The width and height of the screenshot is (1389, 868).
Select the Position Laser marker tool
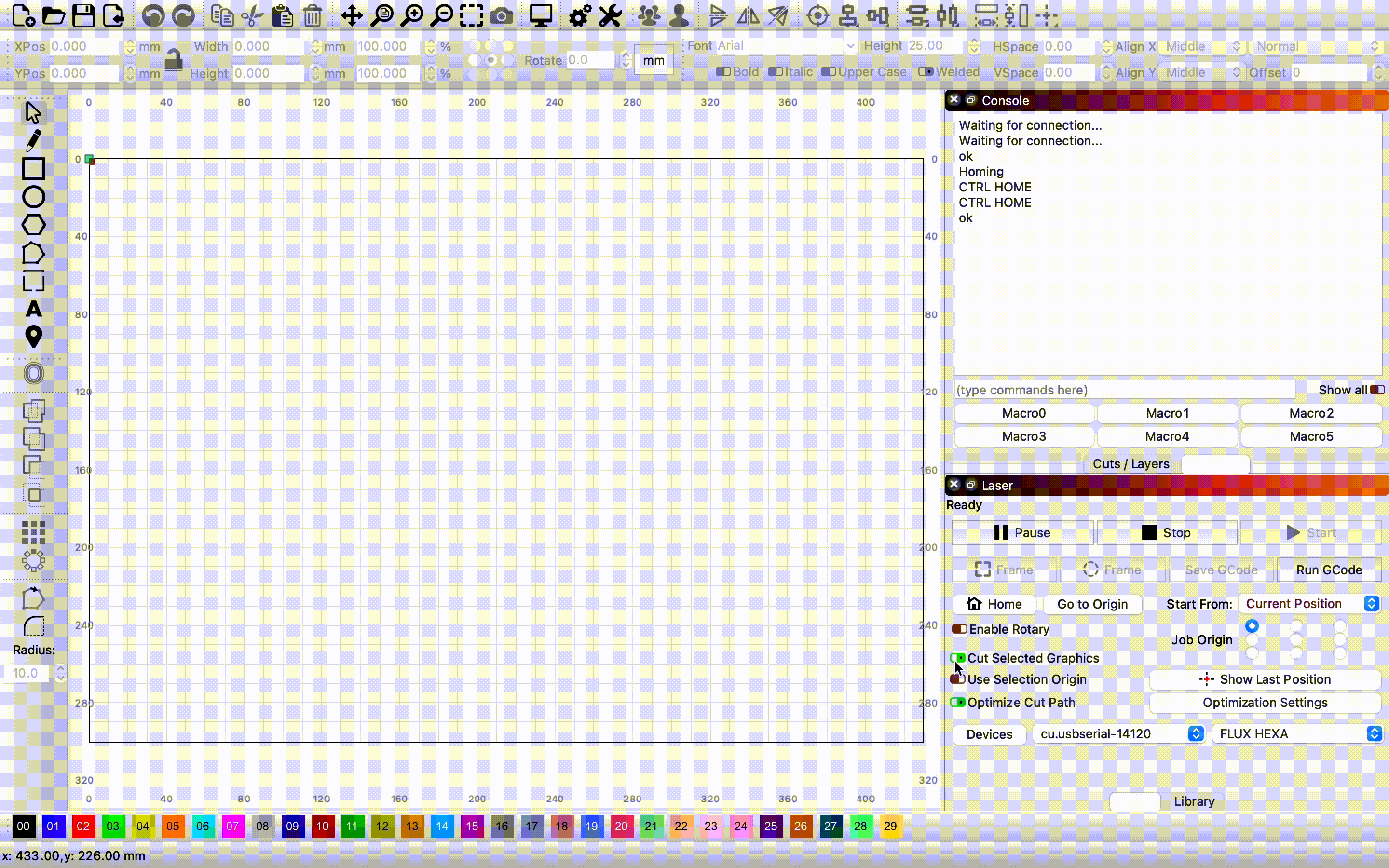point(33,337)
